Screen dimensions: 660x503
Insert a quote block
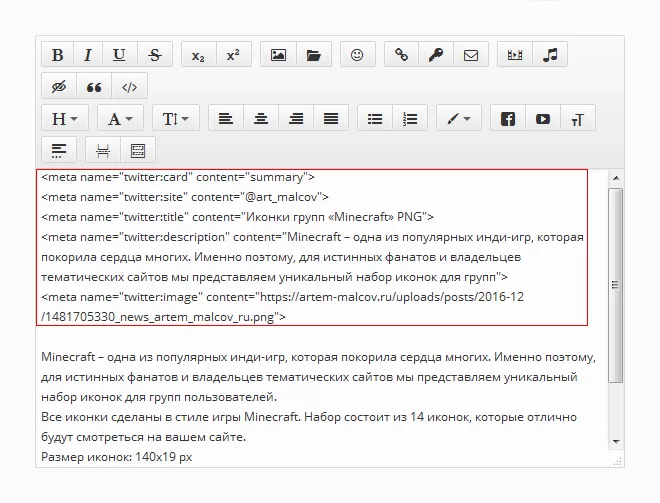[x=94, y=87]
